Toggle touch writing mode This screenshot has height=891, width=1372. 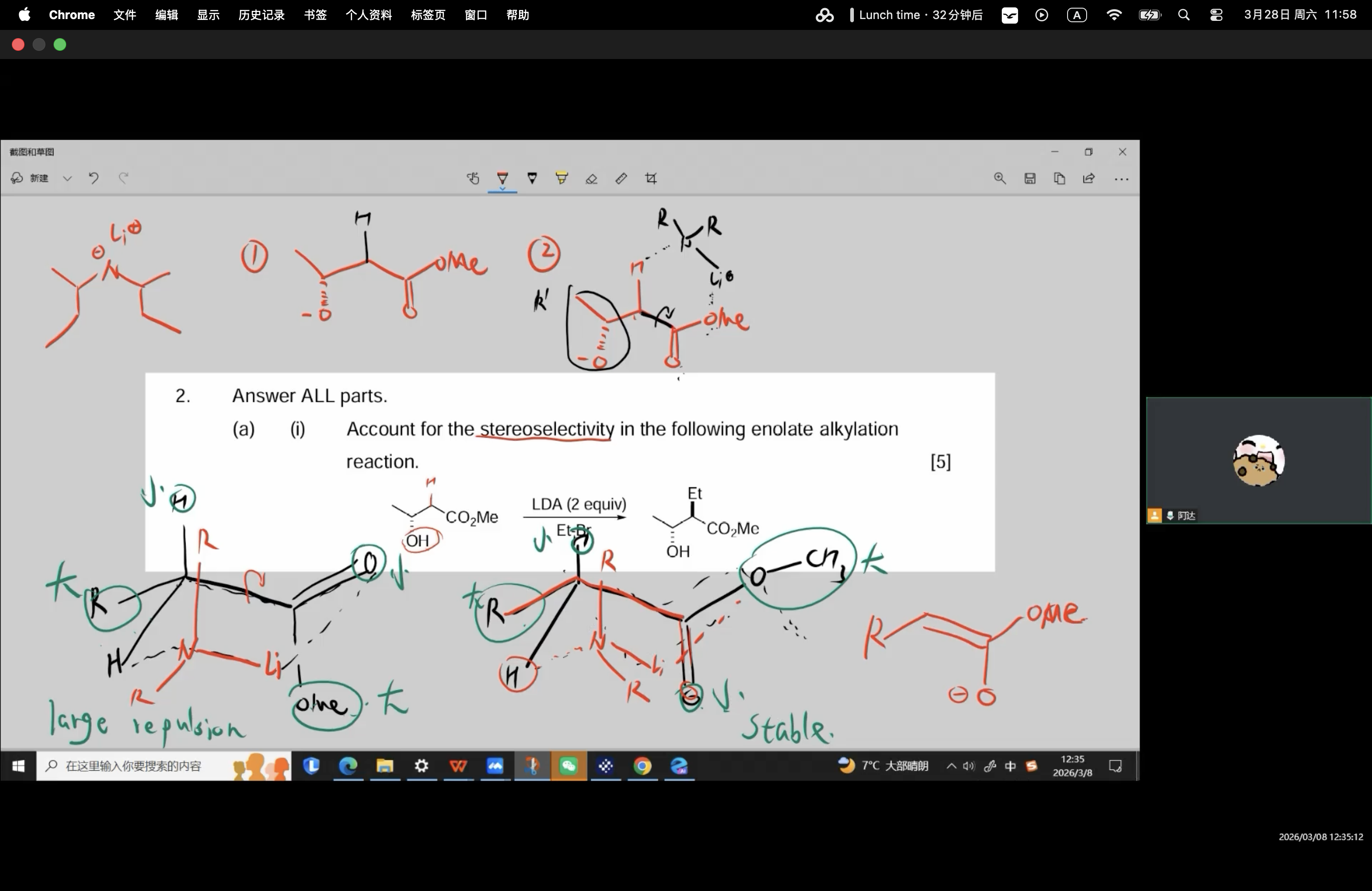473,178
